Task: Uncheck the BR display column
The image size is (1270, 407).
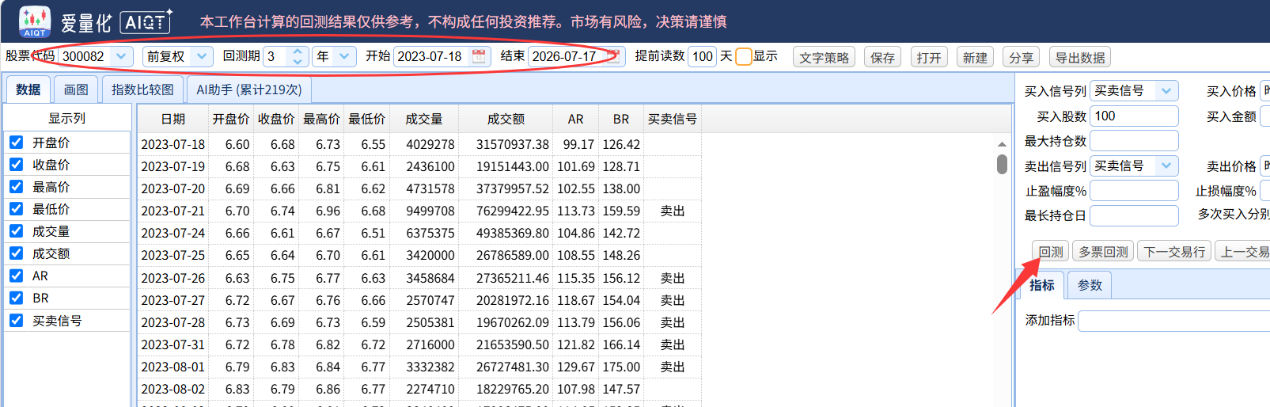Action: (x=16, y=298)
